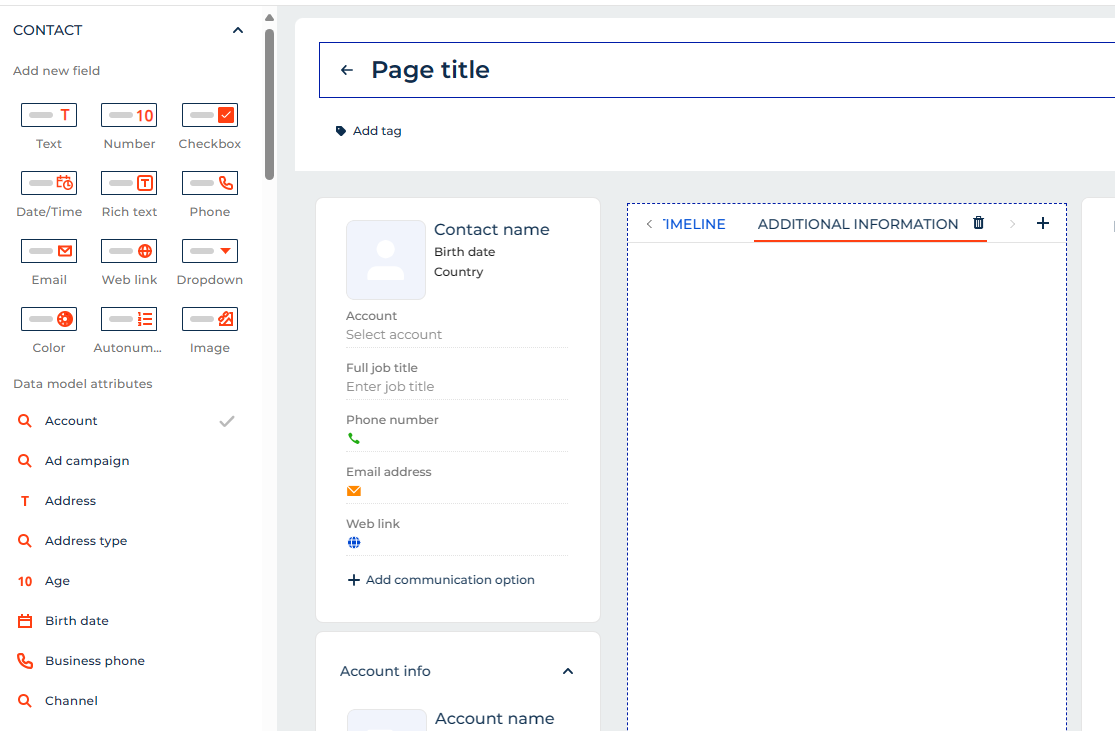Click the checkmark next to Account attribute
1115x731 pixels.
pos(227,421)
